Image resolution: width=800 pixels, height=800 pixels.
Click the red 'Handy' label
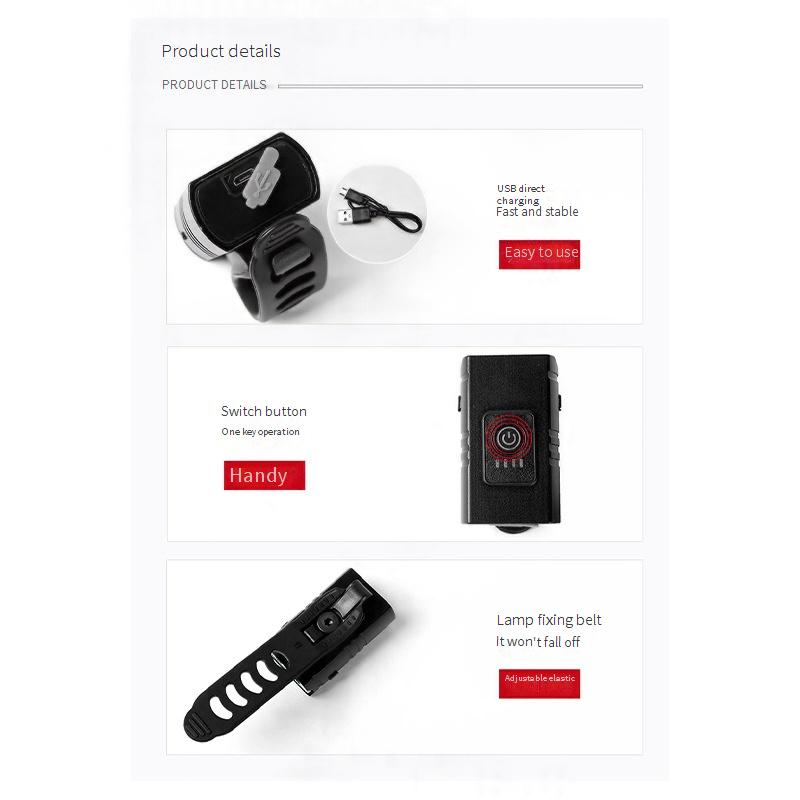[x=264, y=475]
